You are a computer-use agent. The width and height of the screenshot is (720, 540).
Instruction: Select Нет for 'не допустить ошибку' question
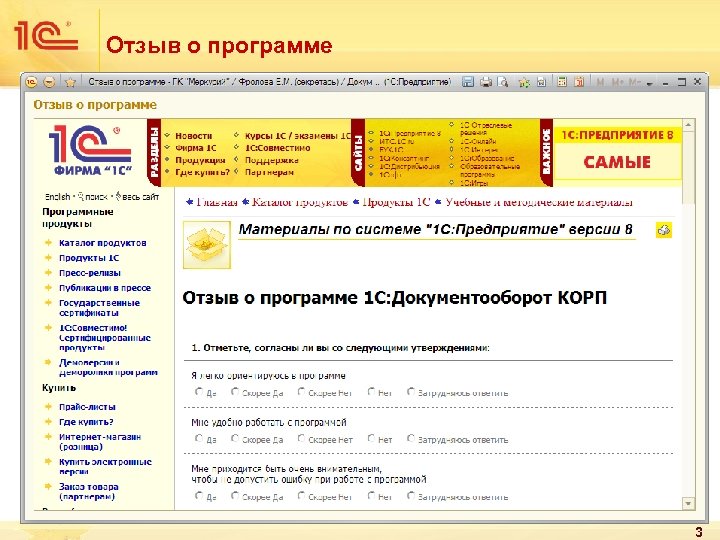pos(371,495)
